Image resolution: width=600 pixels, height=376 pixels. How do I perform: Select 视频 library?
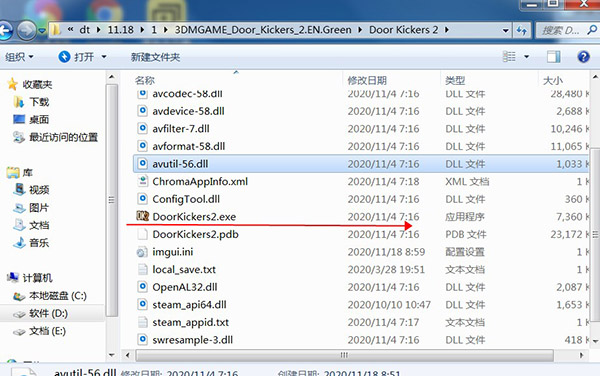39,190
